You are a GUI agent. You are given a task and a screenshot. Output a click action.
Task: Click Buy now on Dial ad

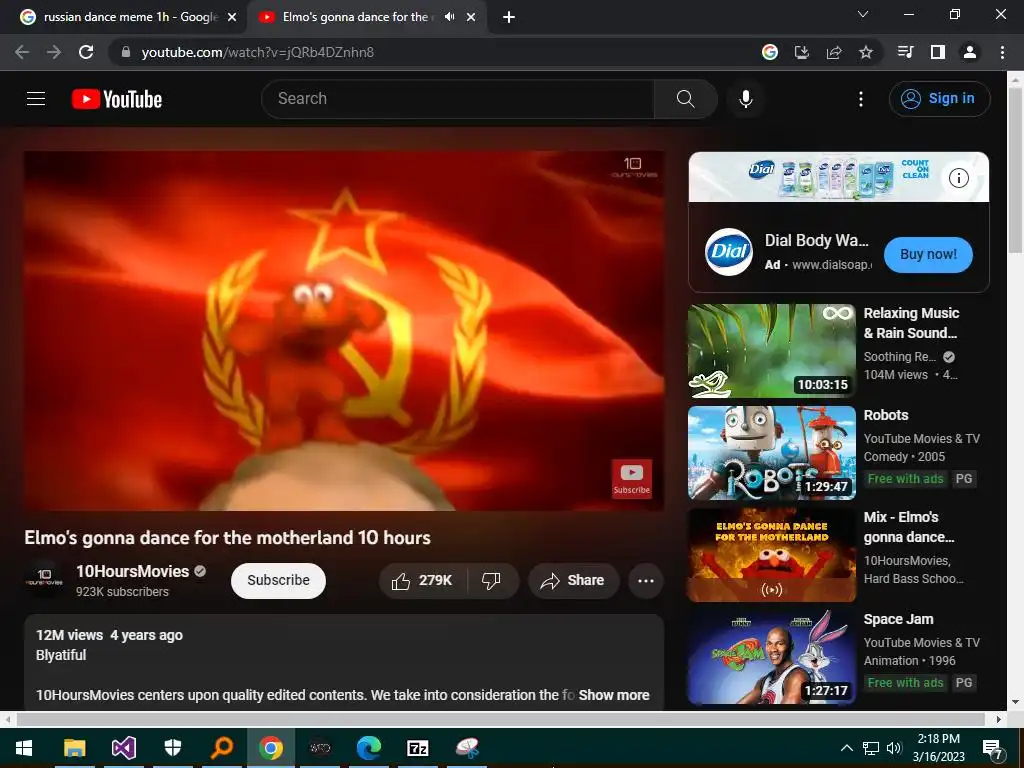(928, 255)
